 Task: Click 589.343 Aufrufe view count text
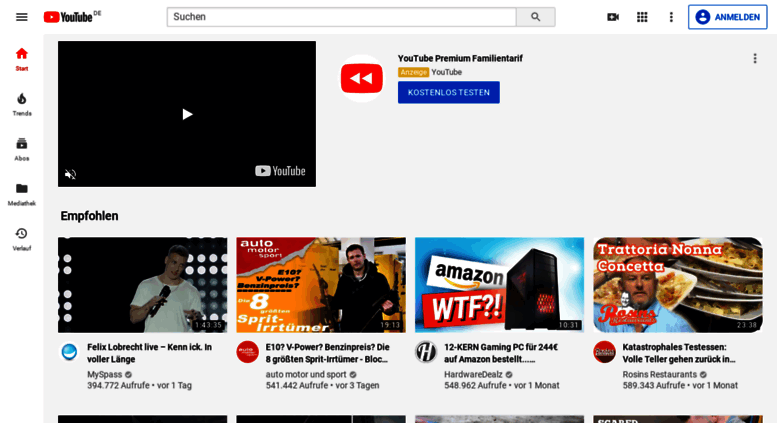[654, 385]
